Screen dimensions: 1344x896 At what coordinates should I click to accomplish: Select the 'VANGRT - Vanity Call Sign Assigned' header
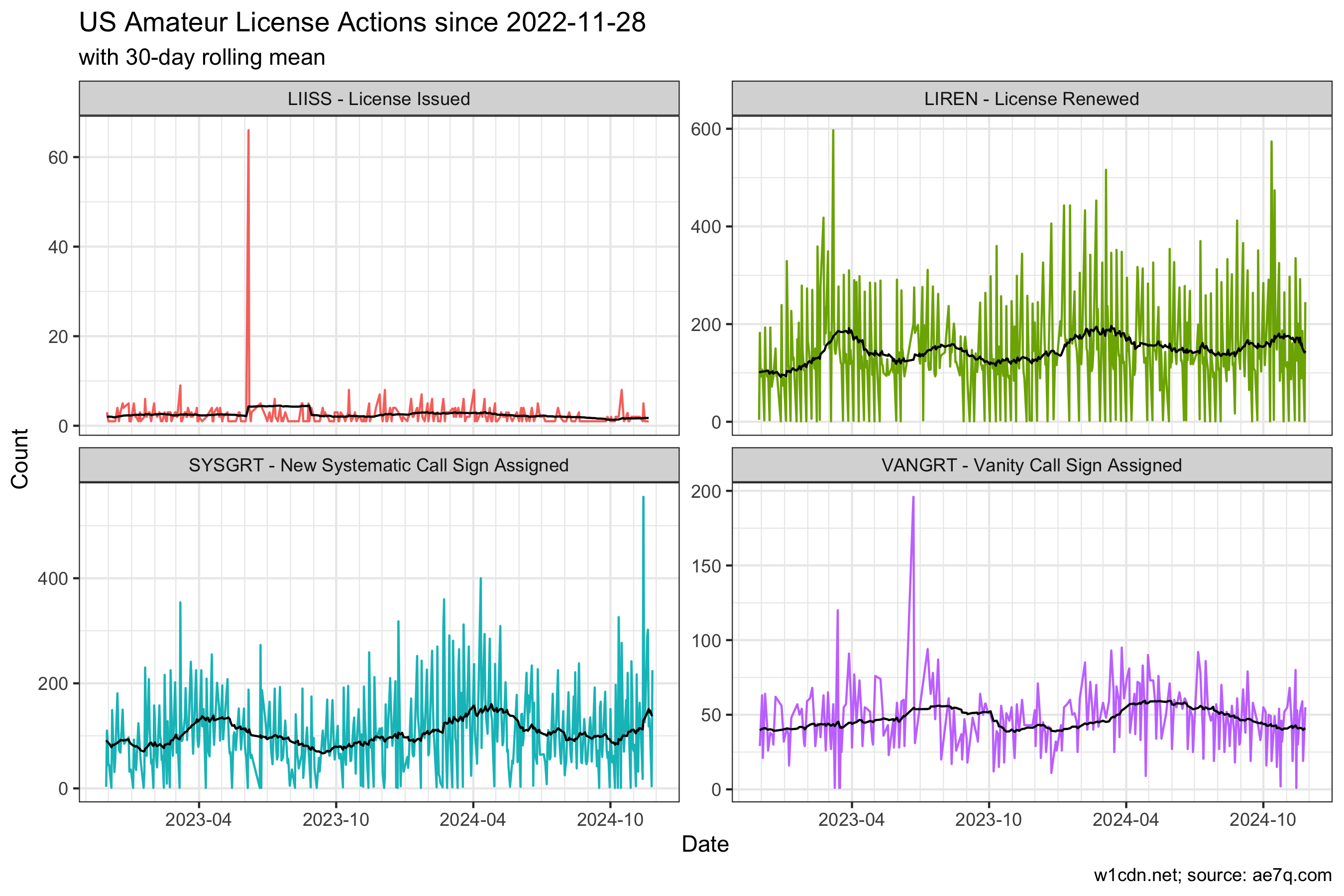tap(1031, 465)
